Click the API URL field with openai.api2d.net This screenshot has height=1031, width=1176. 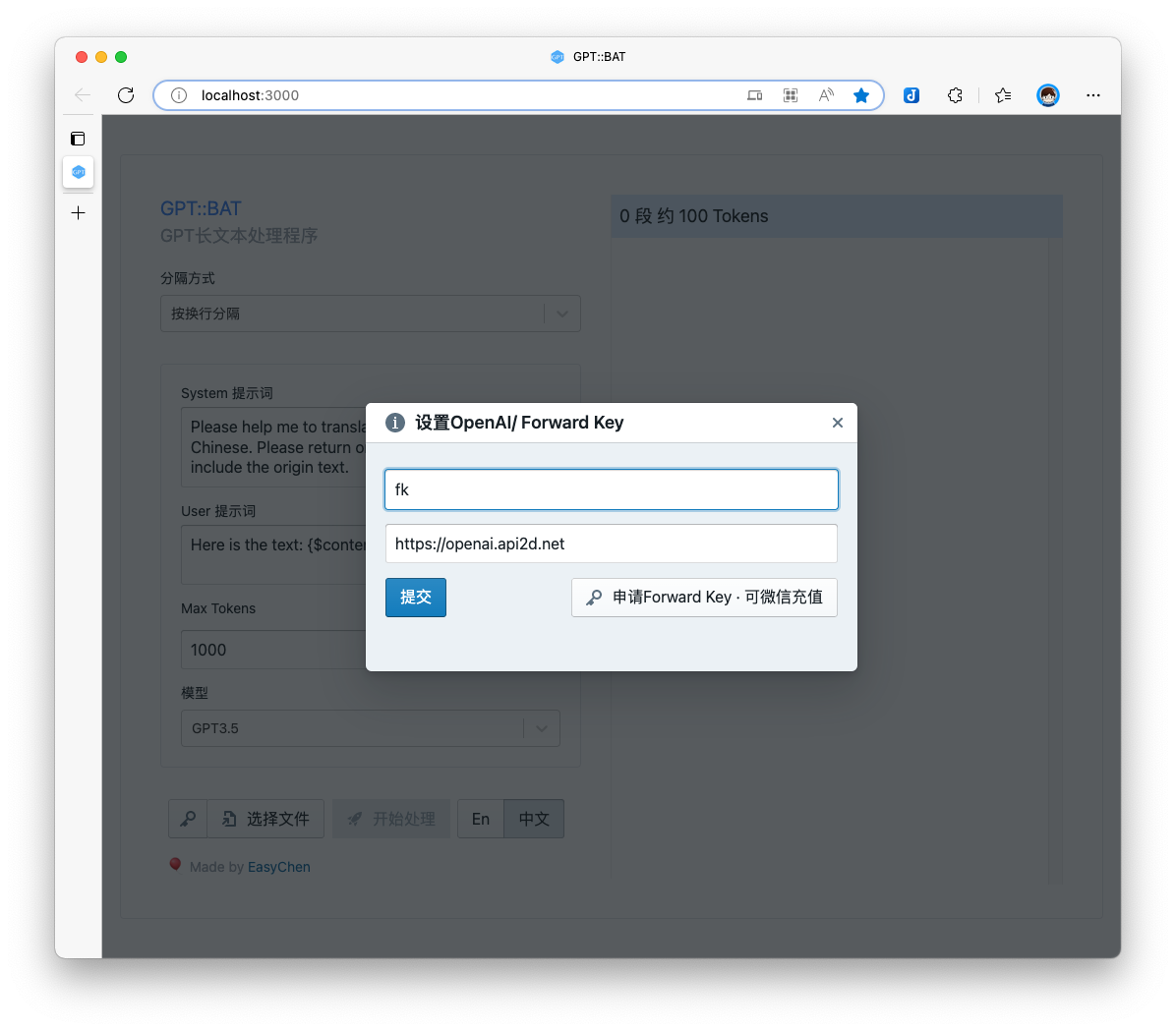click(x=612, y=544)
